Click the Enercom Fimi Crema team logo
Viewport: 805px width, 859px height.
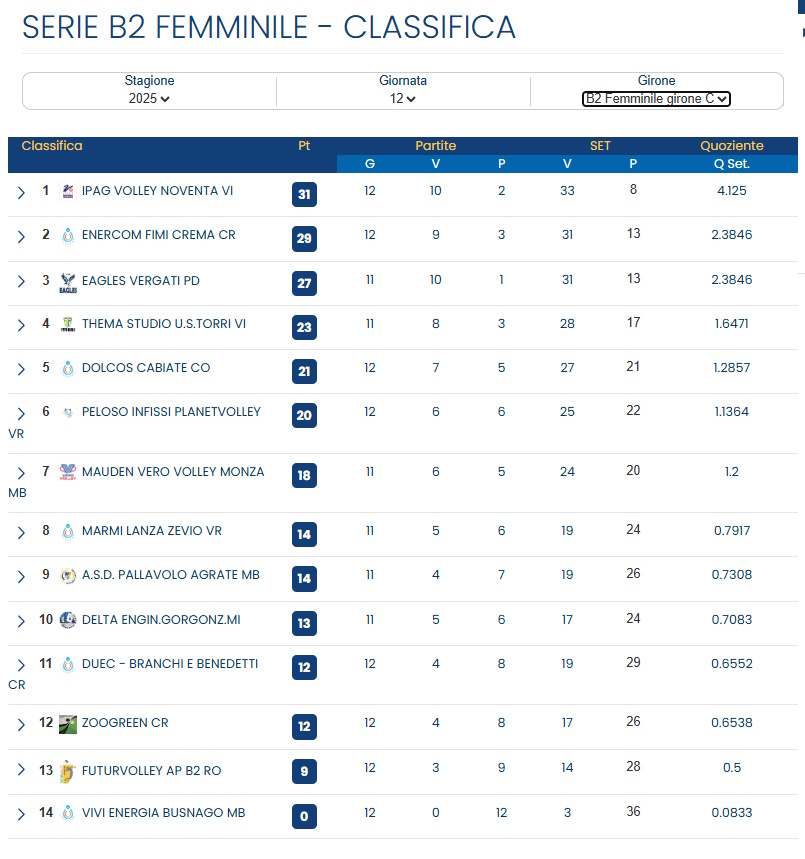68,236
